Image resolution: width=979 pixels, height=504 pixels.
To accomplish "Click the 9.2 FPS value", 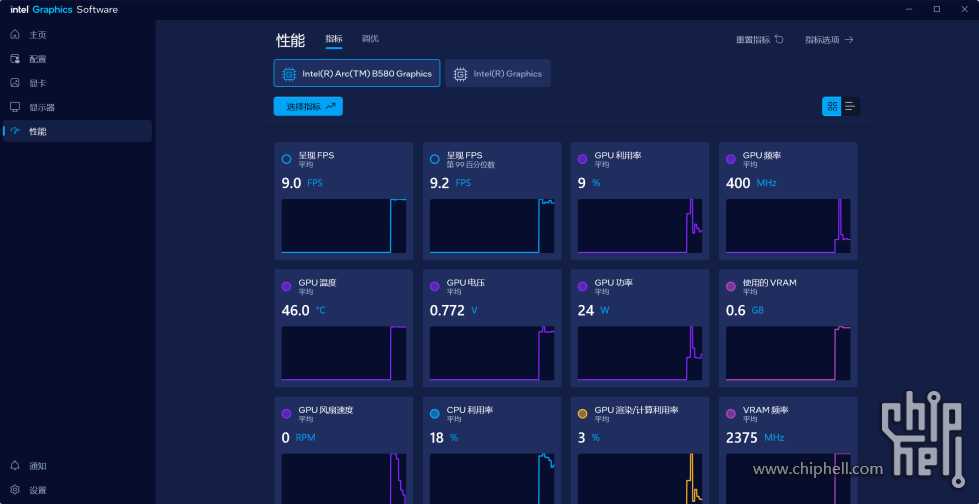I will 450,183.
